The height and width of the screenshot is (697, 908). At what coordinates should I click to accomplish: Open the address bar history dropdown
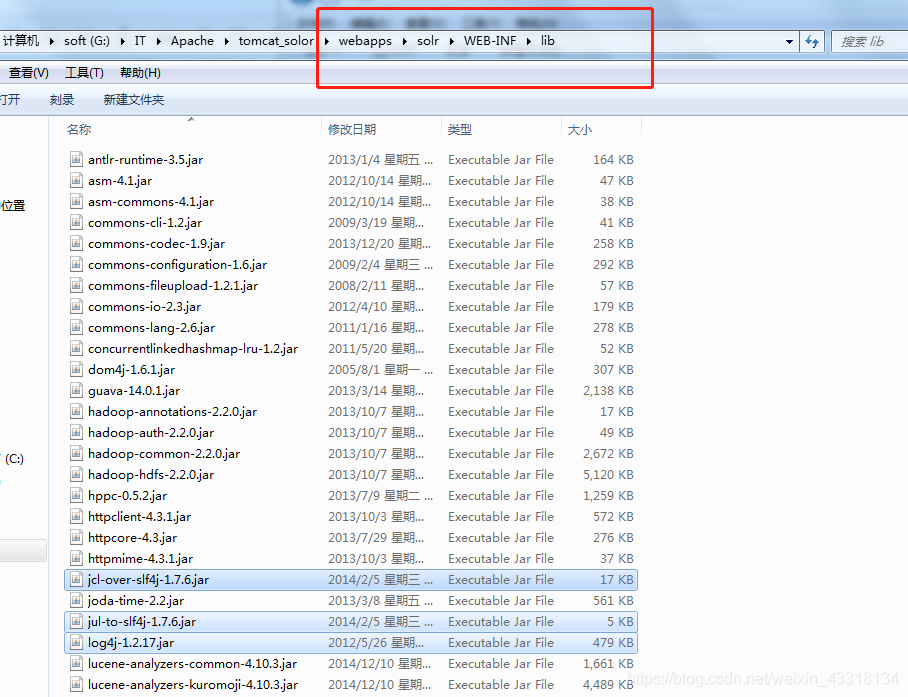coord(789,42)
